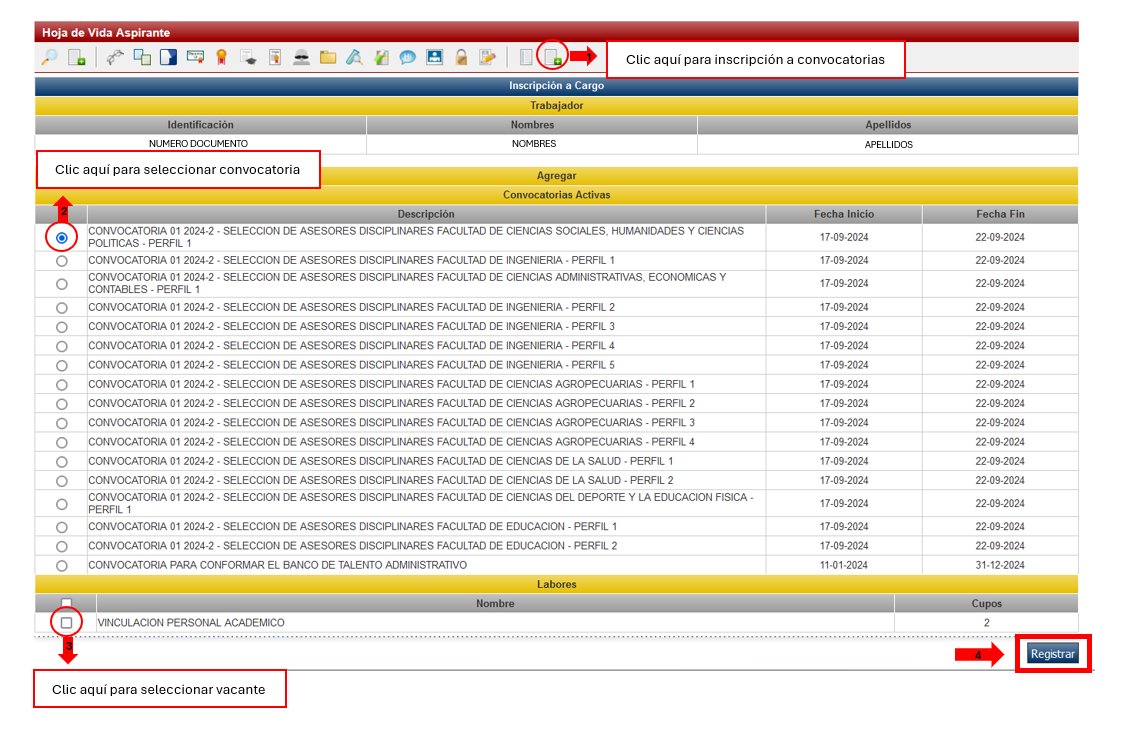Select the CIENCIAS DEL DEPORTE convocatoria radio
1140x749 pixels.
tap(62, 504)
